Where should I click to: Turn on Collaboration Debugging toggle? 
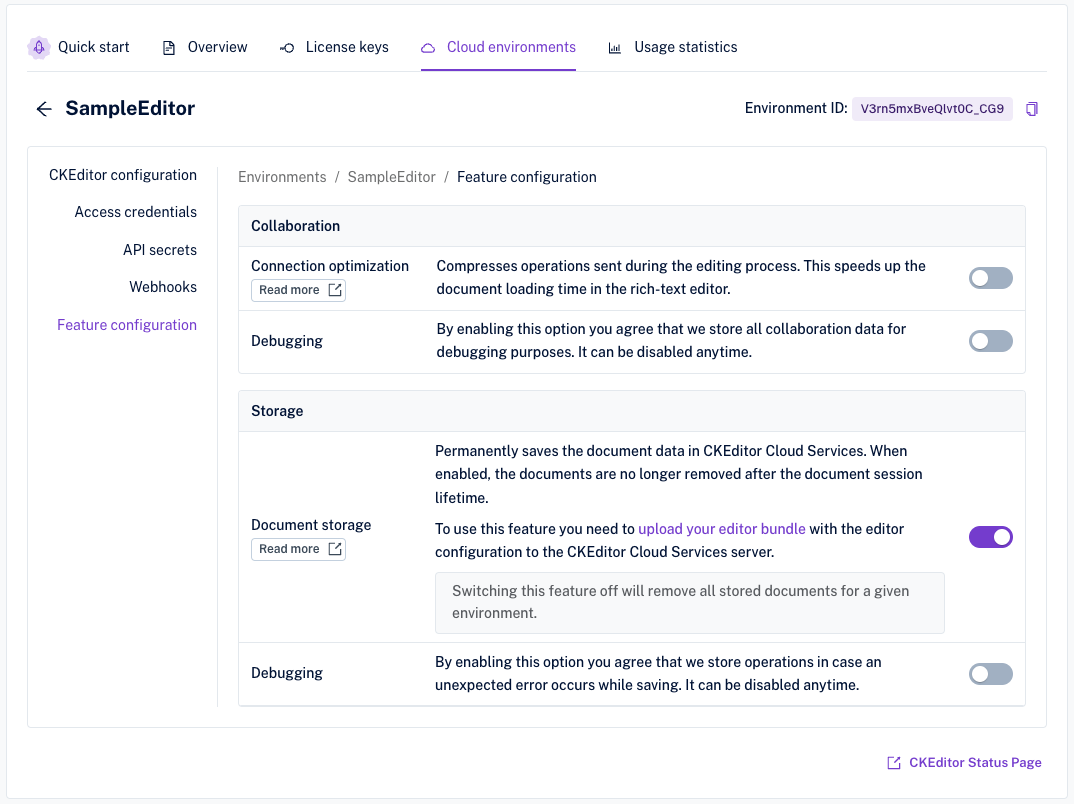pyautogui.click(x=990, y=341)
